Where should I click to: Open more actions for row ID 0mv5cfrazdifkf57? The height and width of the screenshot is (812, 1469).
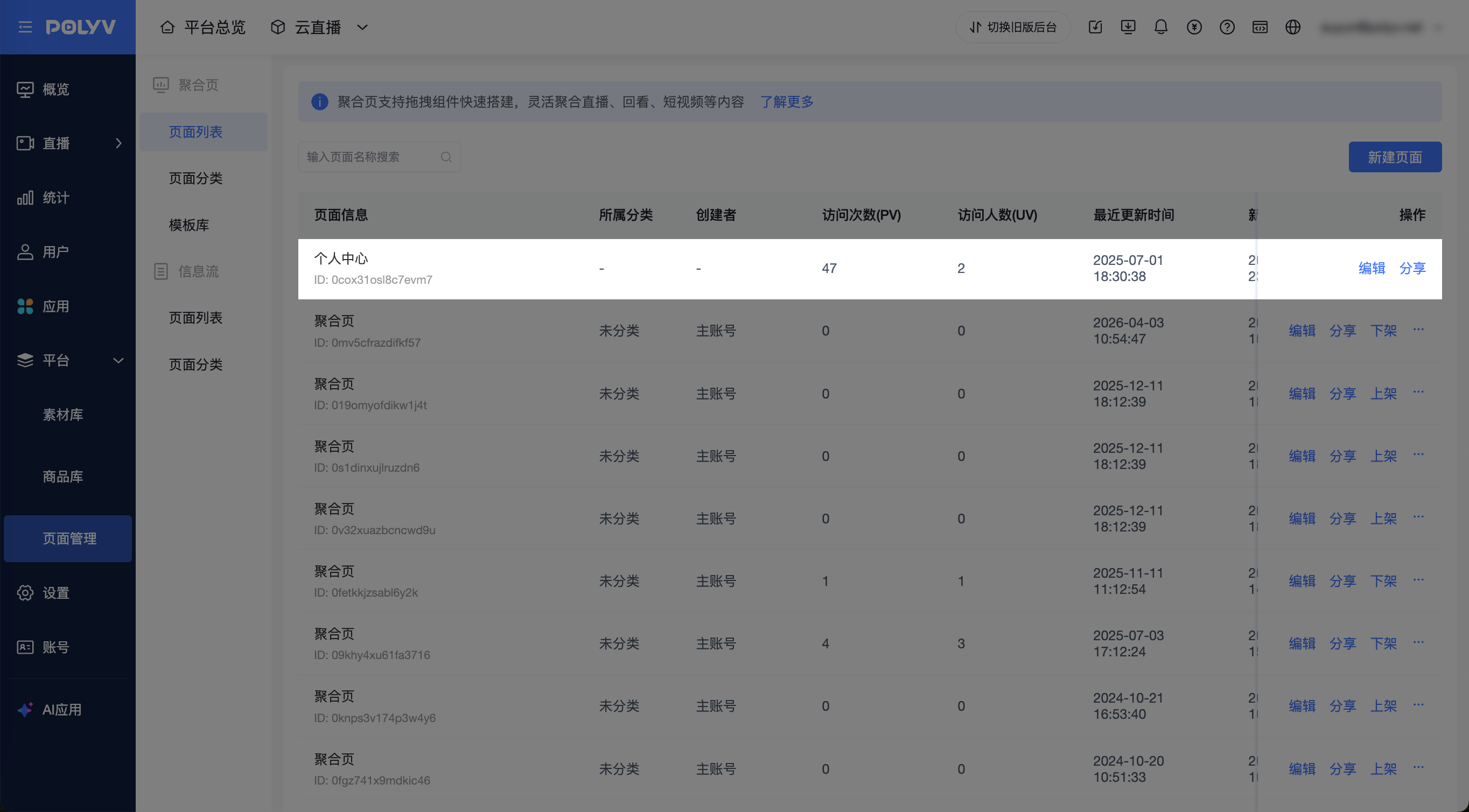coord(1418,329)
